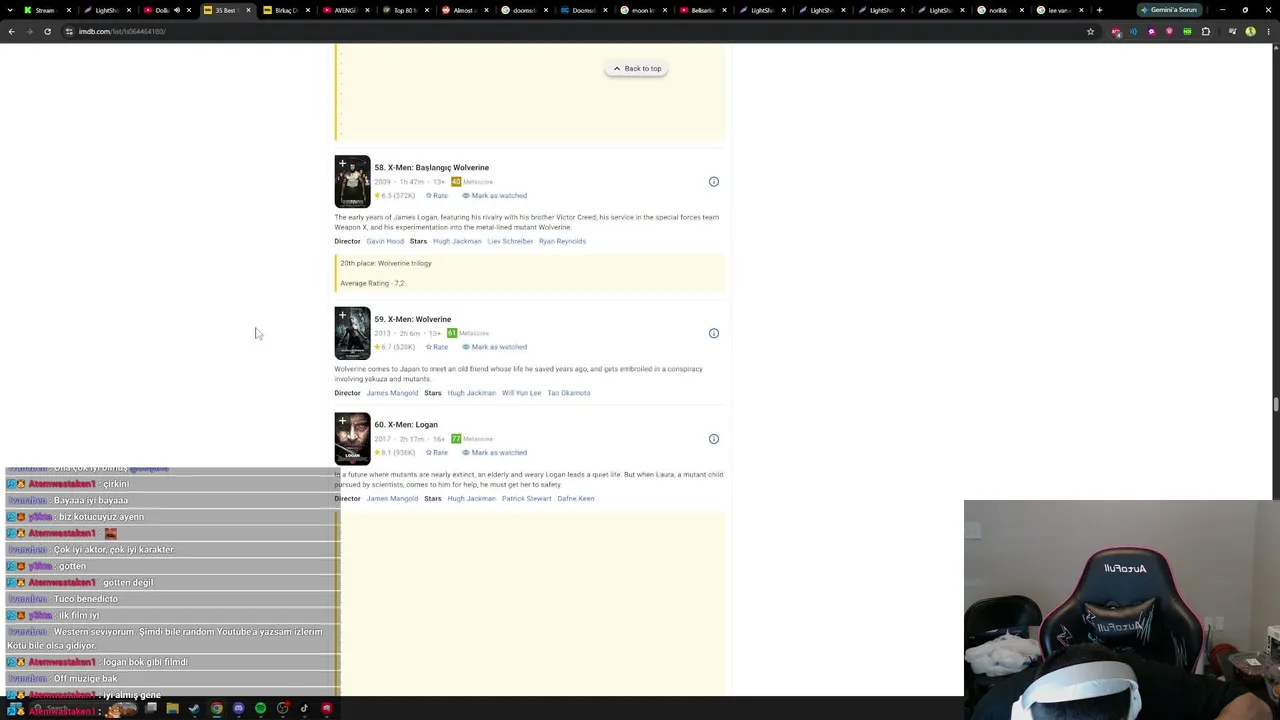Open 58. X-Men: Başlangıç Wolverine title link
The image size is (1280, 720).
pyautogui.click(x=432, y=168)
